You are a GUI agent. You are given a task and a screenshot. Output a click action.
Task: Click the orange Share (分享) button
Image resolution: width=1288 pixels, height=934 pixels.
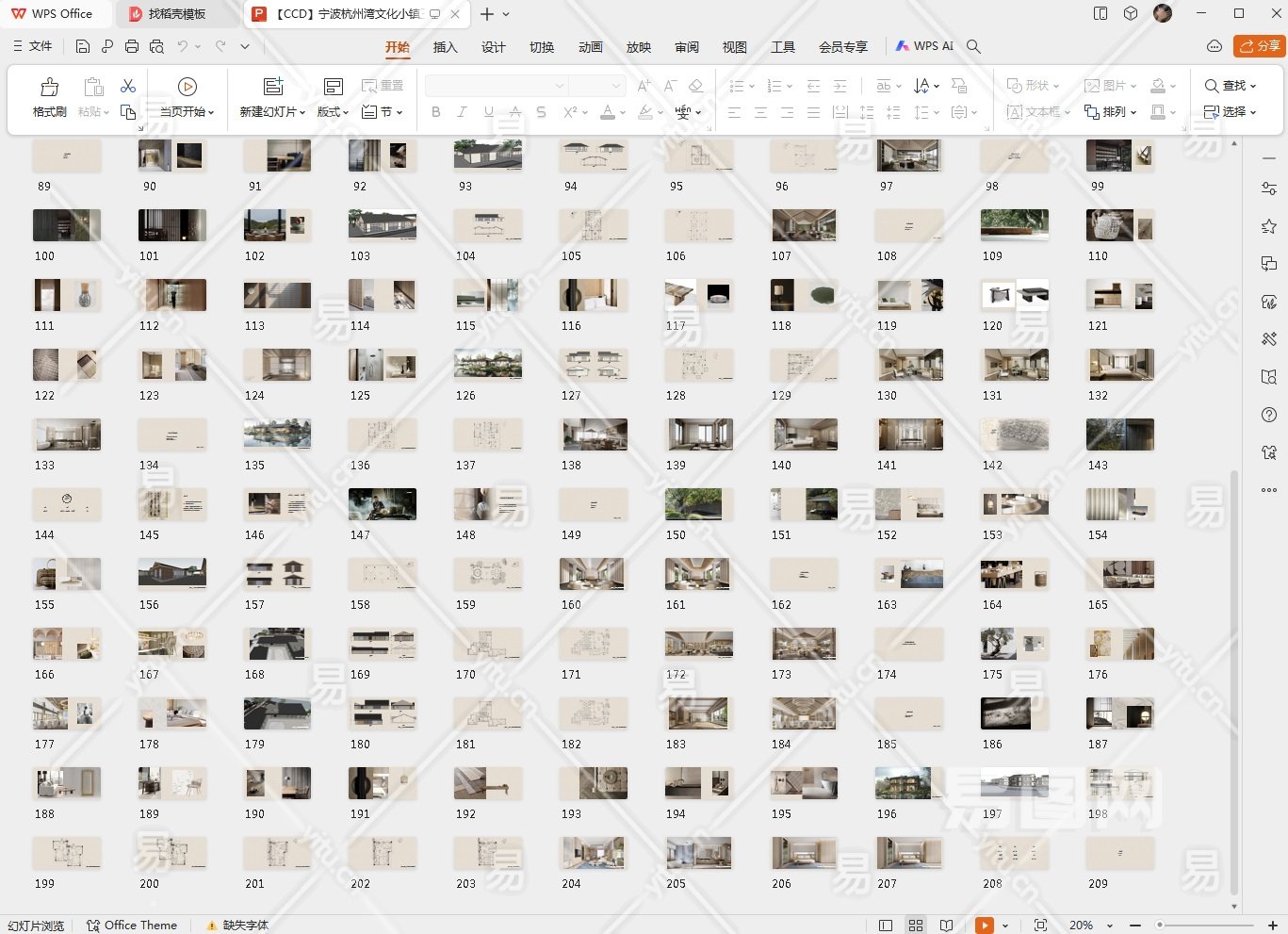click(x=1260, y=46)
